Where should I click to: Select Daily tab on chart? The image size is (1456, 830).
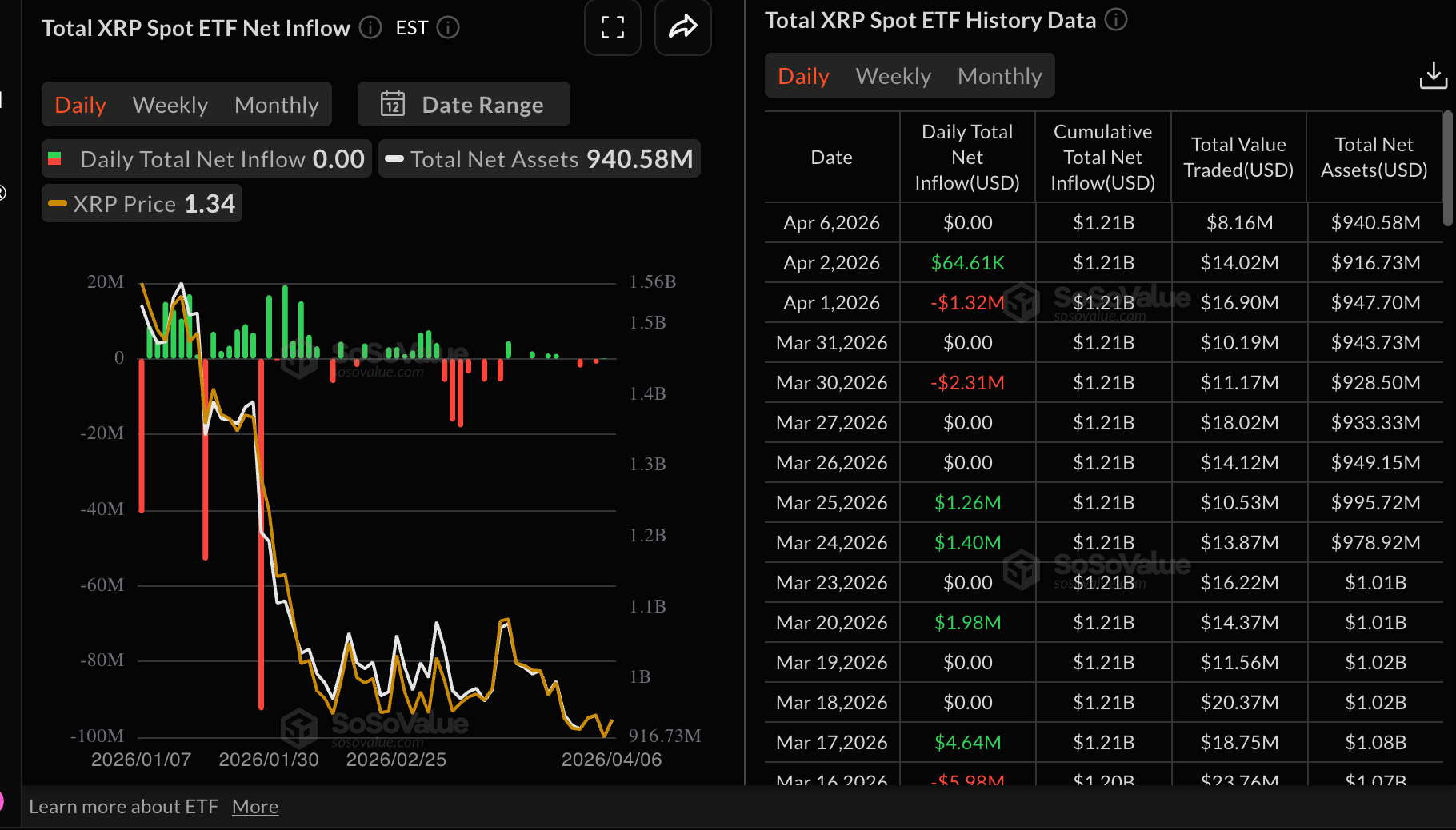tap(80, 105)
